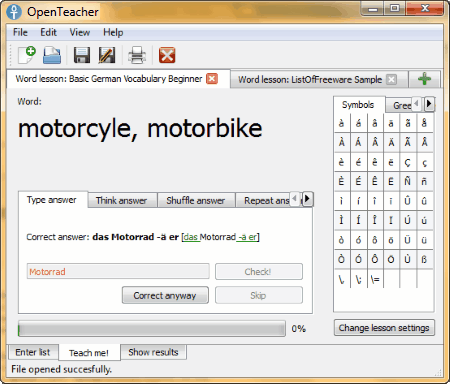Switch to the Enter list tab

[33, 352]
